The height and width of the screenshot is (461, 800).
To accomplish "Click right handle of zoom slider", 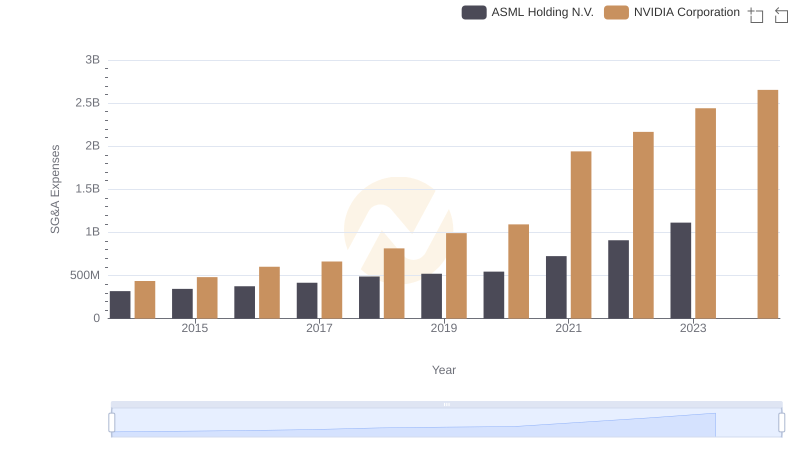I will point(781,422).
